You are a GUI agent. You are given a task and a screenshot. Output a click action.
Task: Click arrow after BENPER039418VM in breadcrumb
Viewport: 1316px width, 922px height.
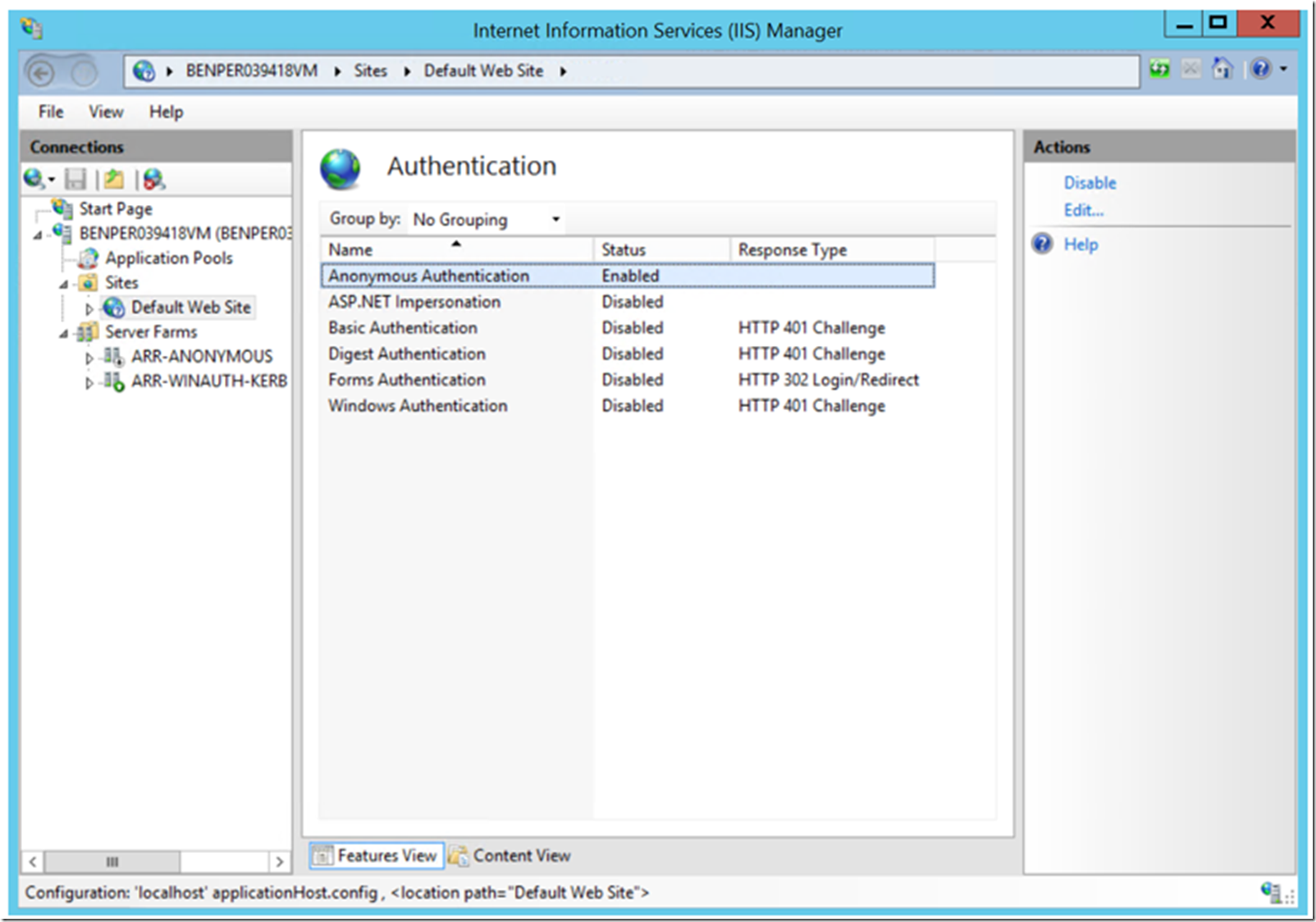(x=337, y=71)
